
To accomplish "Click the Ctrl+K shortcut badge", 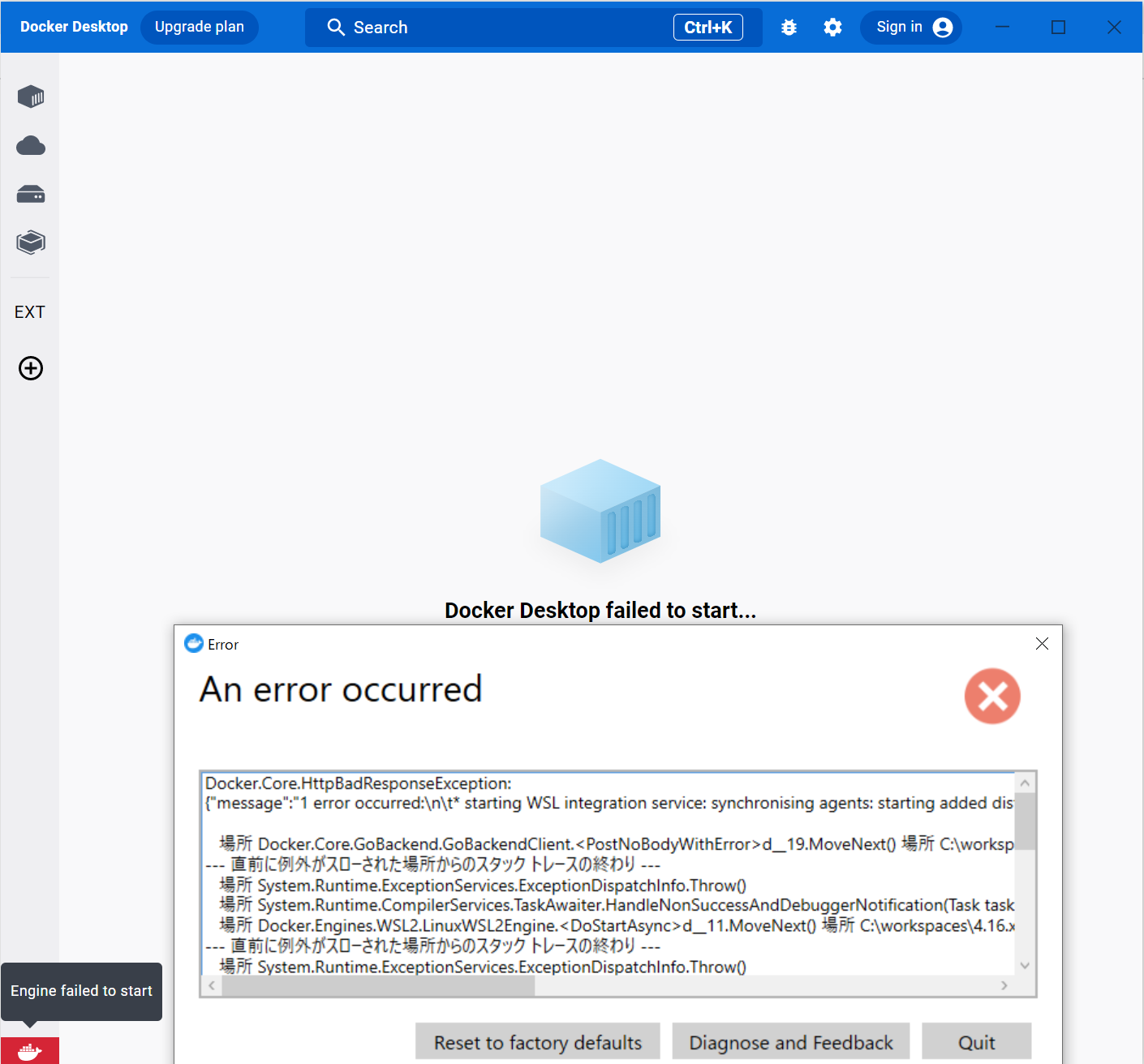I will [708, 28].
